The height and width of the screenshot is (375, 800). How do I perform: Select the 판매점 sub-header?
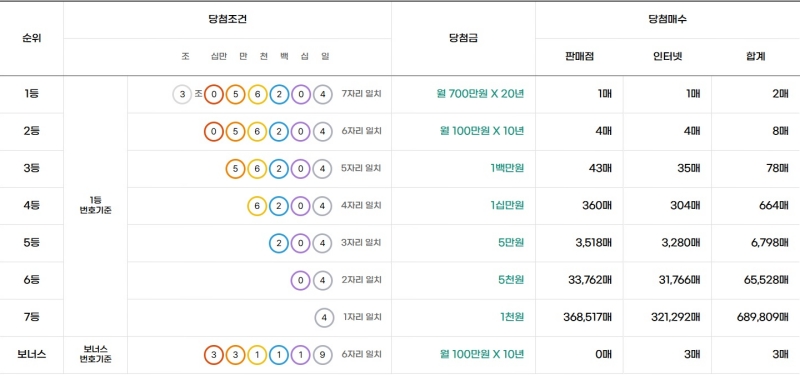pos(580,57)
